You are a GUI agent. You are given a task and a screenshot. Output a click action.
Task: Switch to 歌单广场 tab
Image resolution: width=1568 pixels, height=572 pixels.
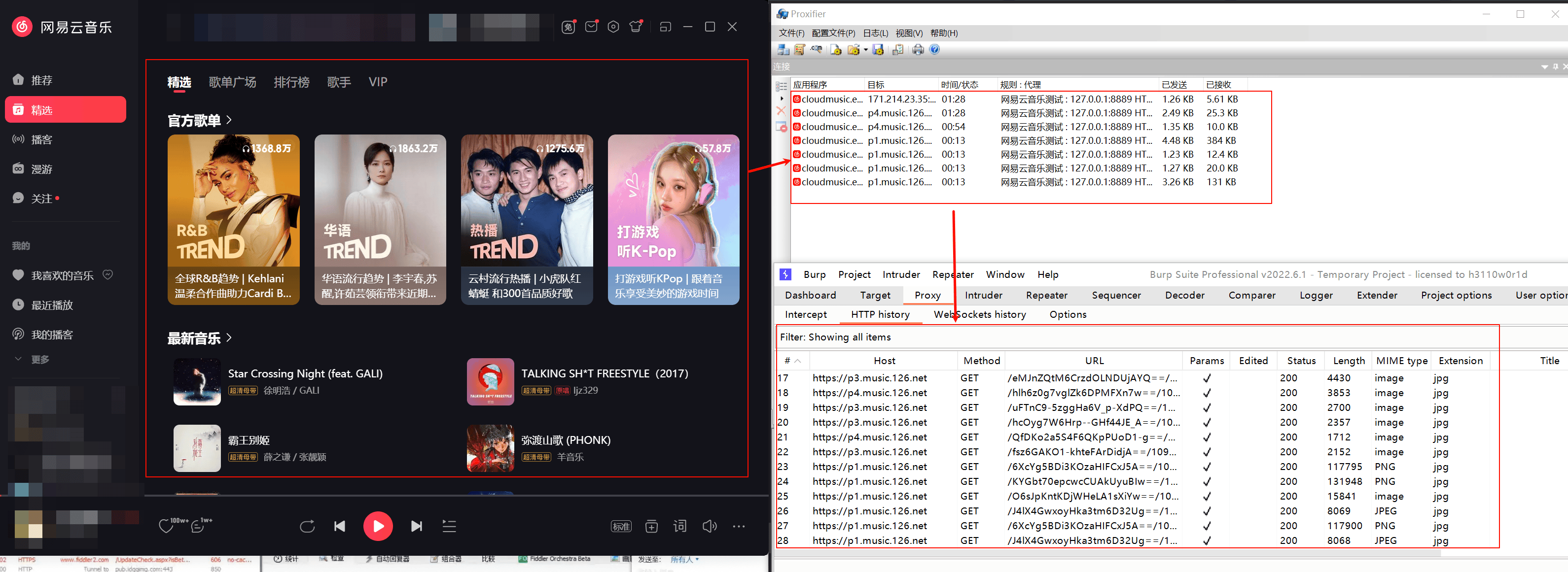point(232,82)
